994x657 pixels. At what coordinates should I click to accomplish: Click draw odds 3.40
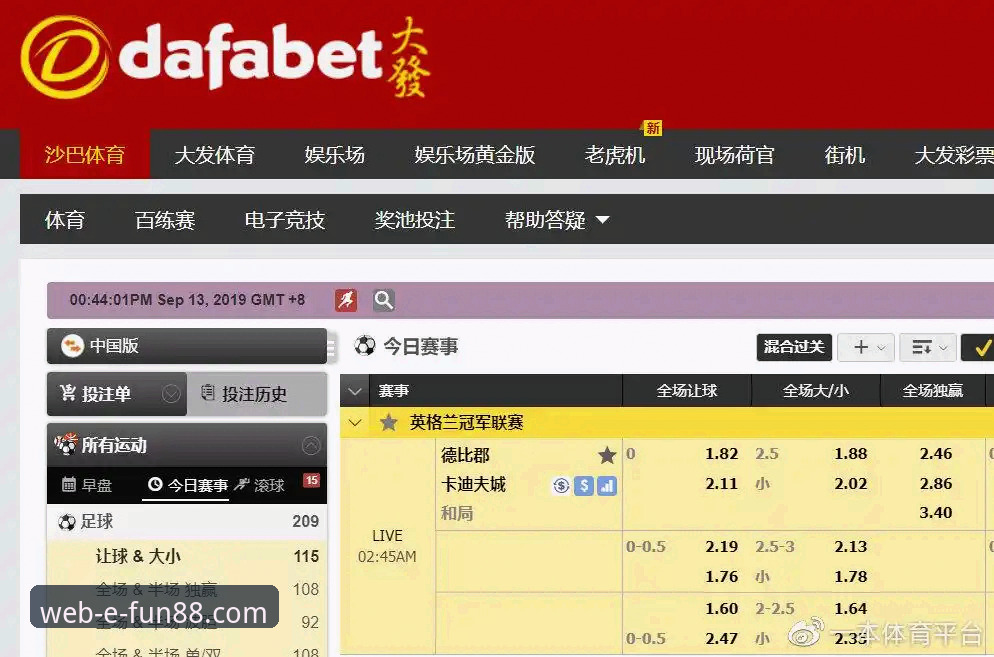click(x=936, y=512)
